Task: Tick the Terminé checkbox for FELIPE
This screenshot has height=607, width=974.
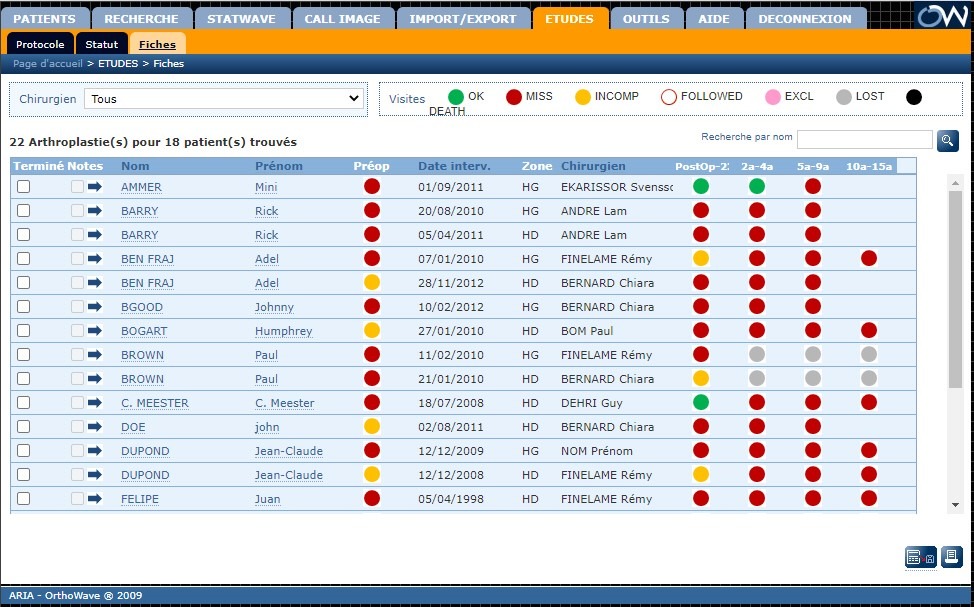Action: [x=24, y=499]
